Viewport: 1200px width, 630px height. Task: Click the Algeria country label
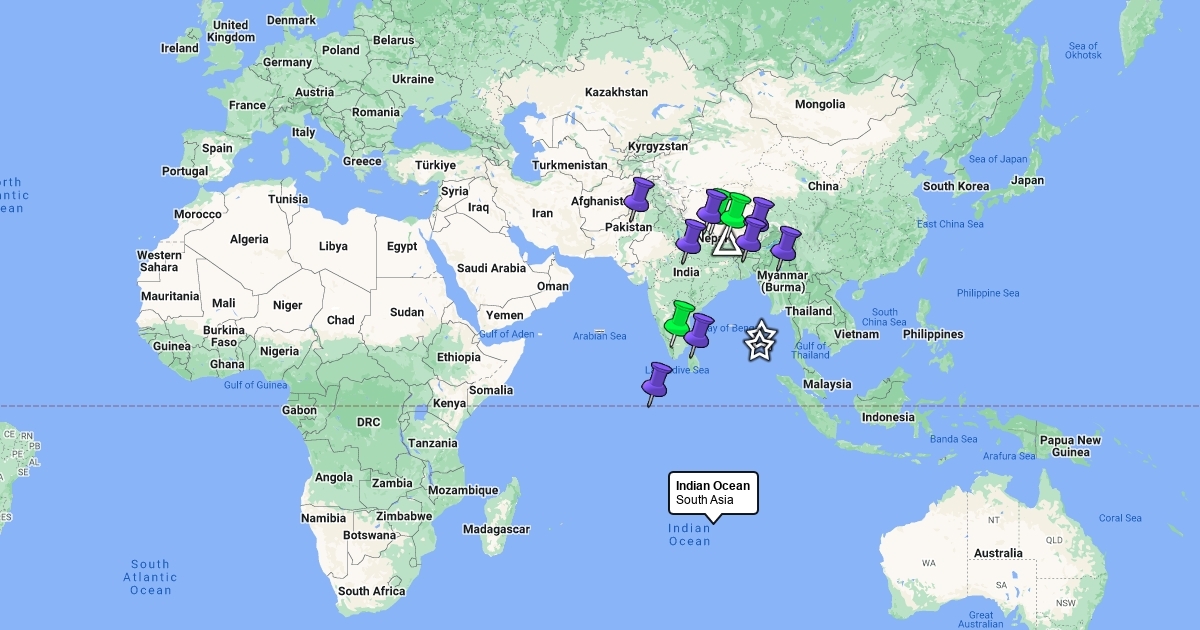pos(249,239)
